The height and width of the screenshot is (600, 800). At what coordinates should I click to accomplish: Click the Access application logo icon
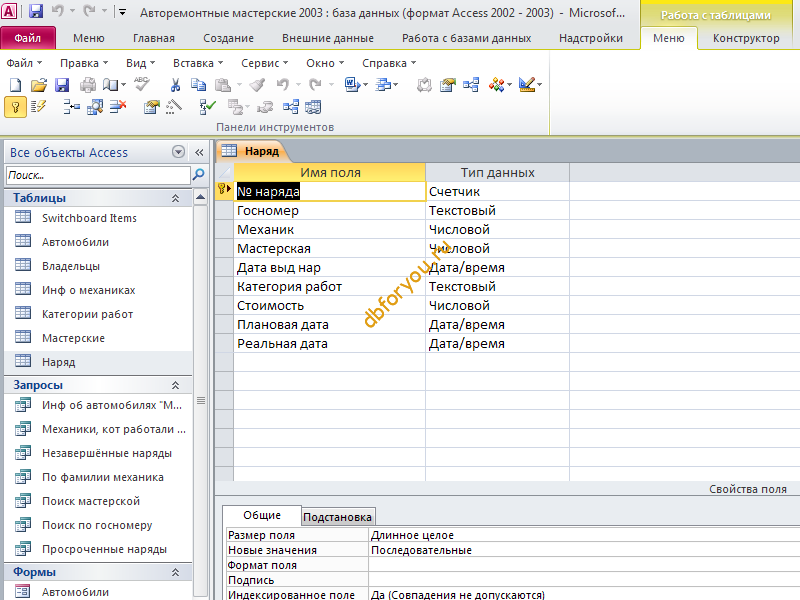[x=9, y=11]
